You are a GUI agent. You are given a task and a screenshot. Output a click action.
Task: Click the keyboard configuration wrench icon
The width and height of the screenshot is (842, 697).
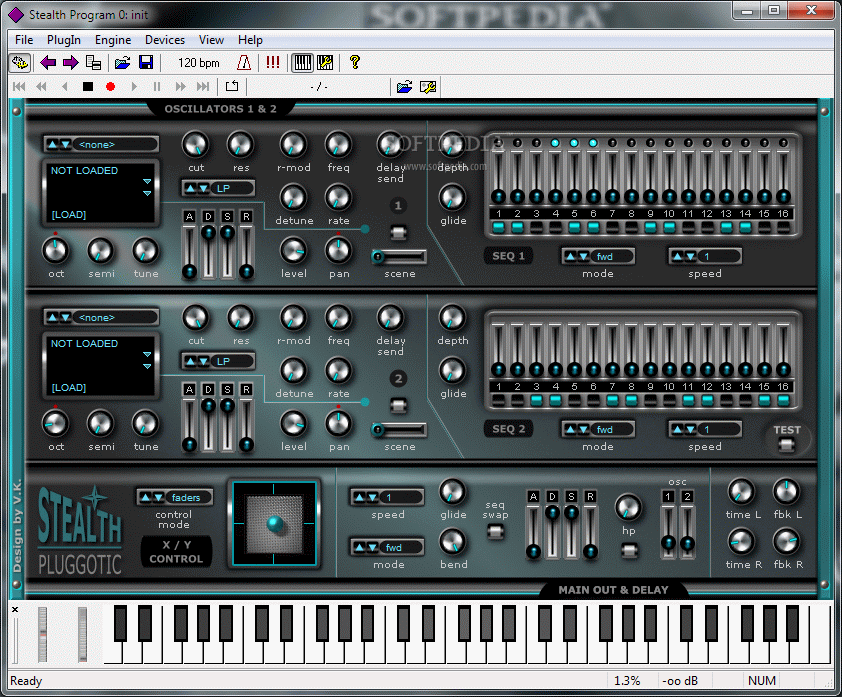pos(325,63)
